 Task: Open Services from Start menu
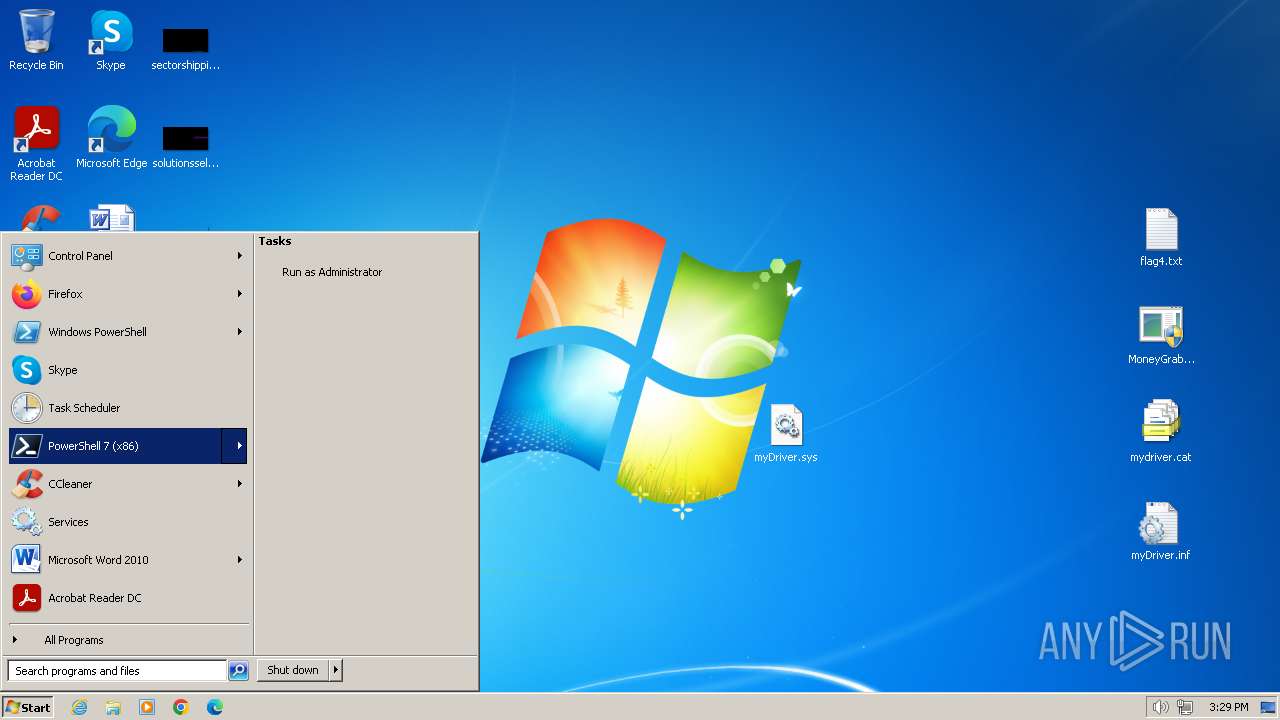point(128,522)
